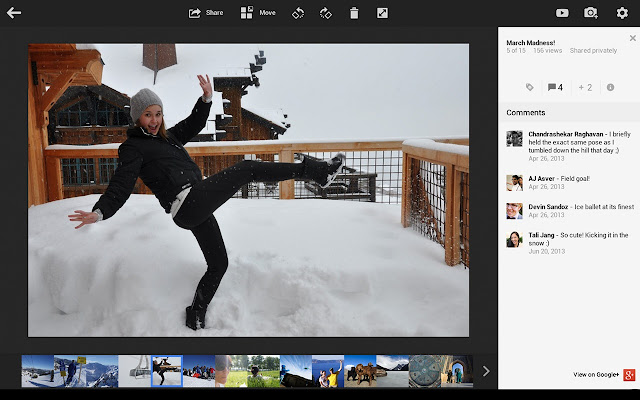This screenshot has width=640, height=400.
Task: Go back with the left arrow
Action: pyautogui.click(x=13, y=13)
